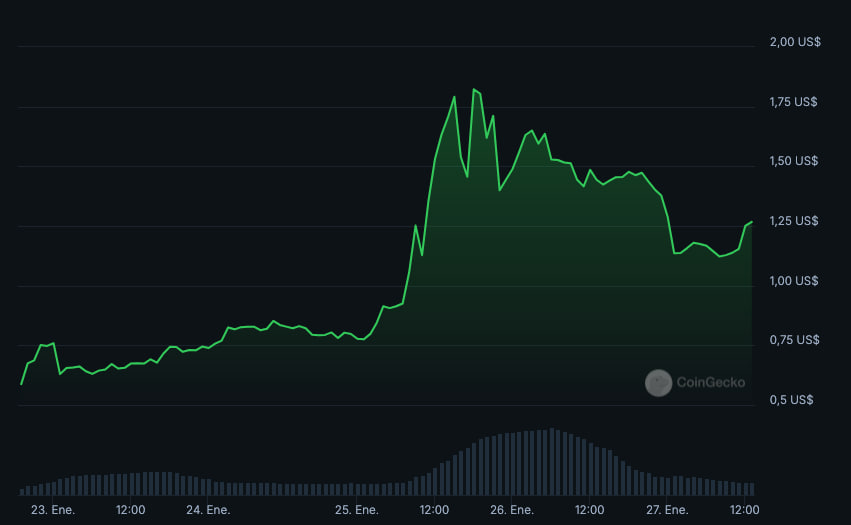Image resolution: width=851 pixels, height=525 pixels.
Task: Click the 26. Ene. date label
Action: (x=512, y=510)
